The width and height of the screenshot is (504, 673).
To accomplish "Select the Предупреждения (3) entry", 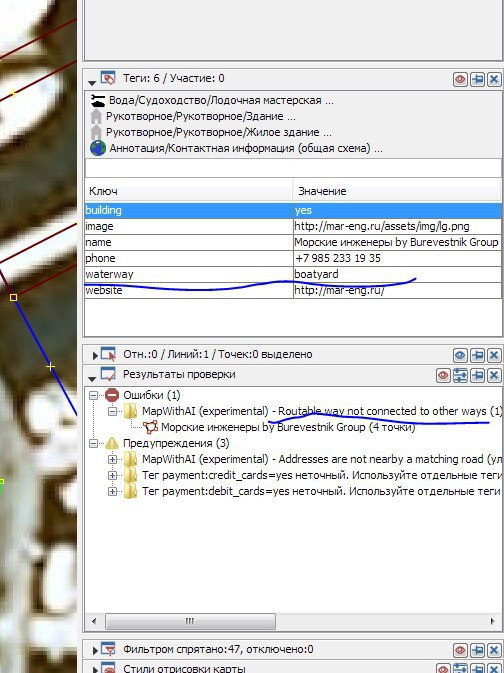I will 176,443.
